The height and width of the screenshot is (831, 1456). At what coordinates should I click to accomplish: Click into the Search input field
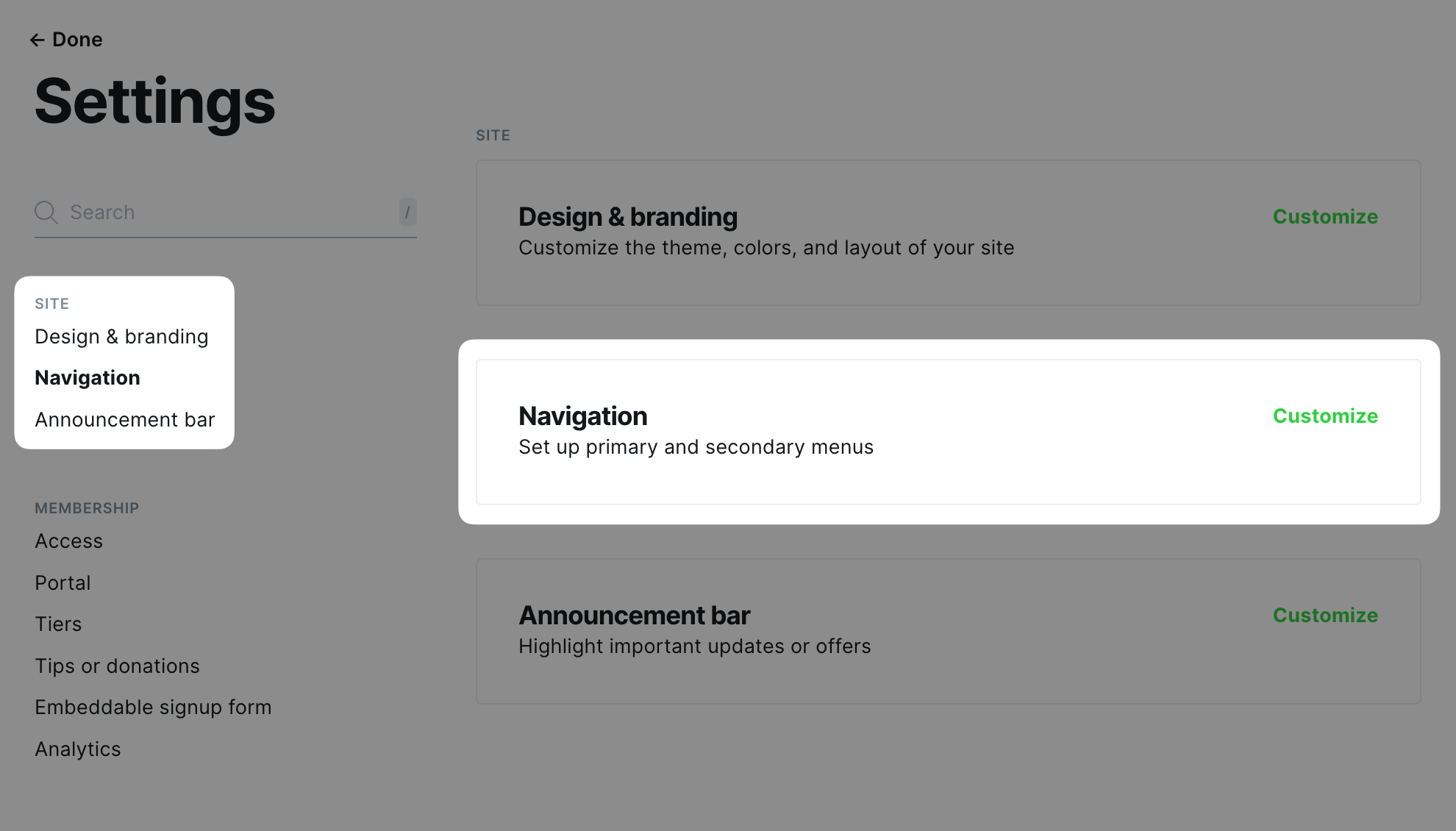point(221,212)
